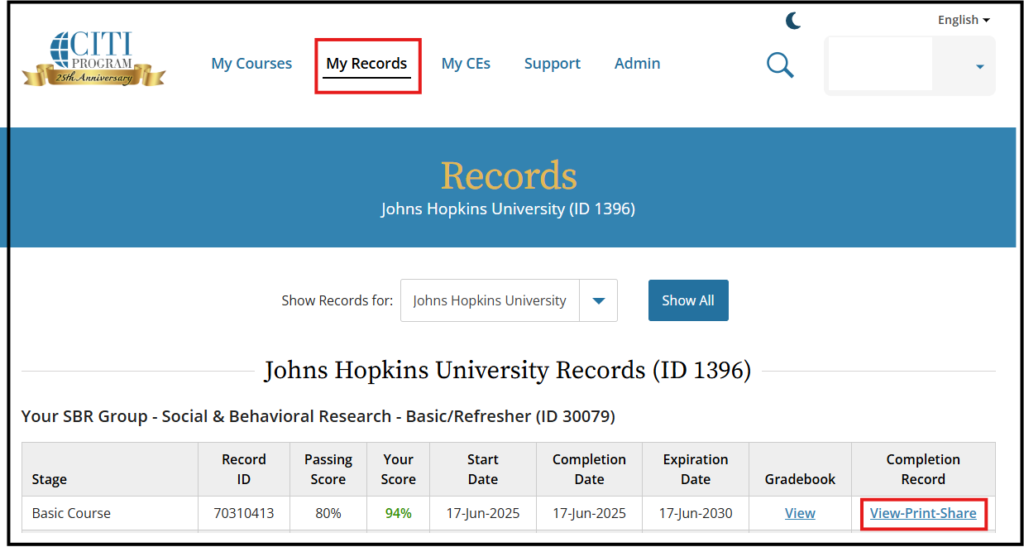
Task: Select the Johns Hopkins University combo box
Action: 509,301
